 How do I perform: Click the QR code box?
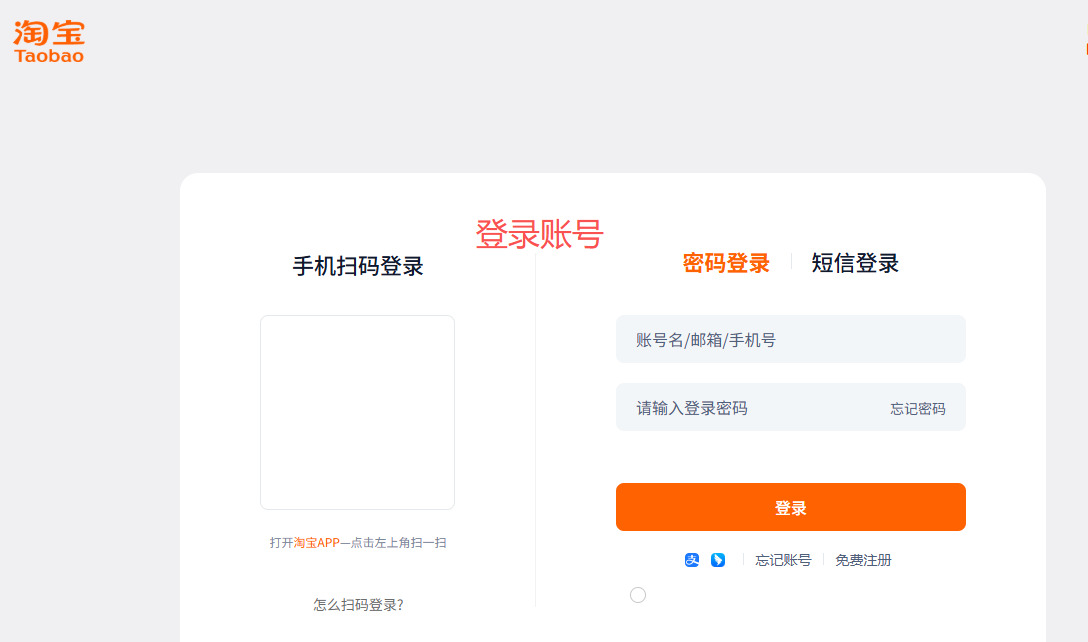(357, 412)
